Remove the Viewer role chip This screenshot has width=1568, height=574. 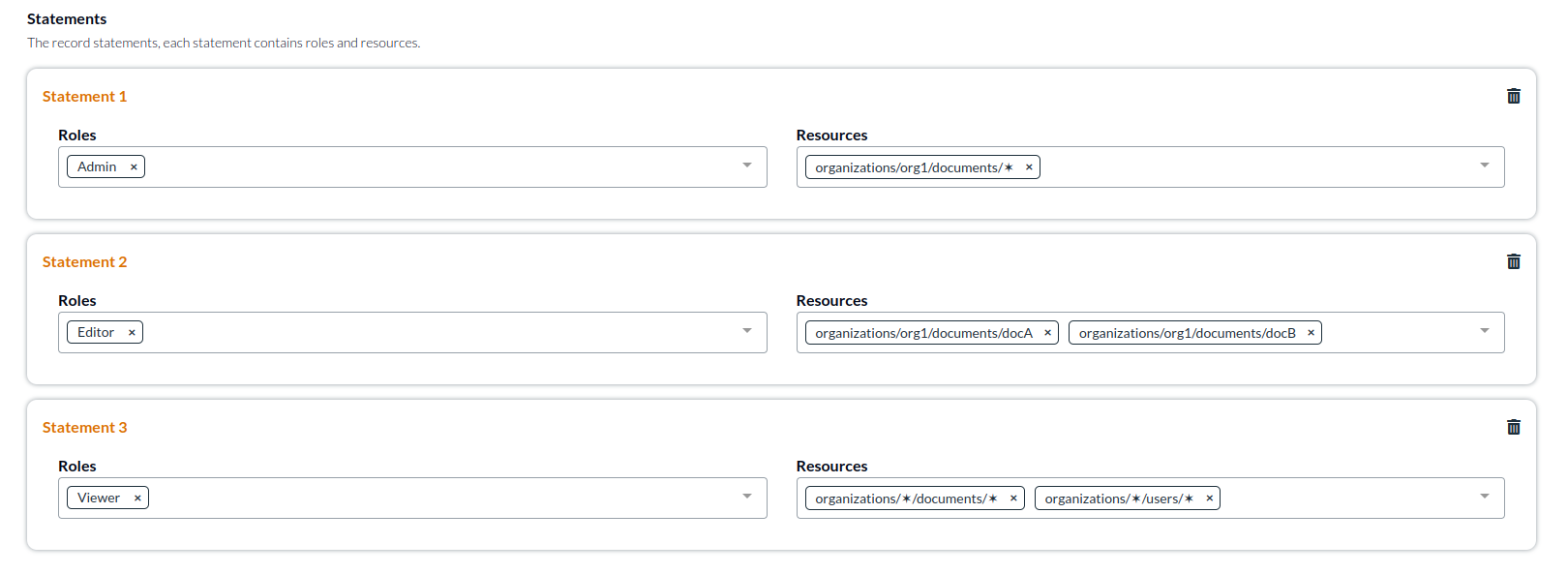pos(136,497)
